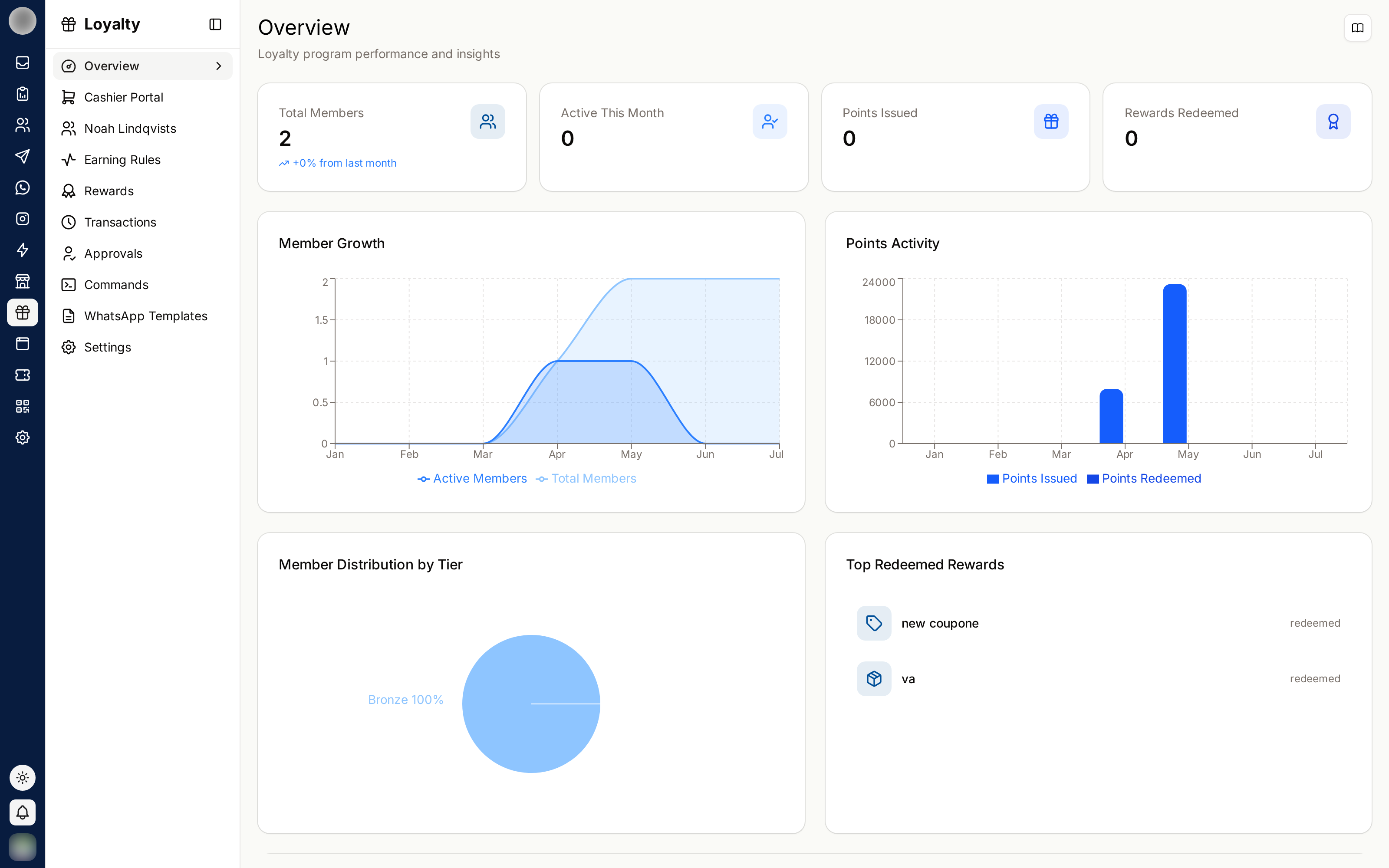Select Overview in the Loyalty menu

[142, 66]
